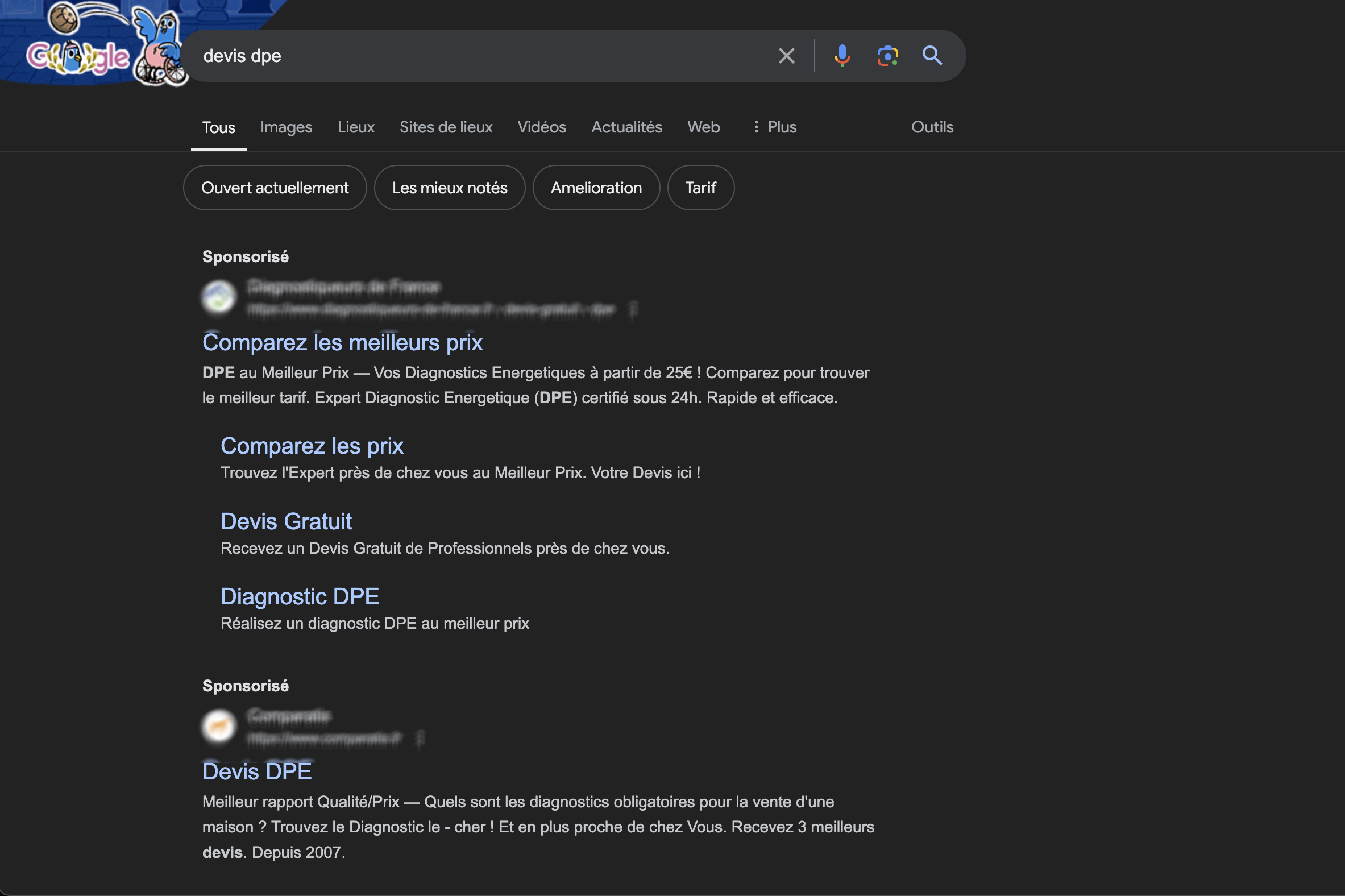Click text 'Réalisez un diagnostic DPE au meilleur prix'
The width and height of the screenshot is (1345, 896).
click(x=375, y=623)
